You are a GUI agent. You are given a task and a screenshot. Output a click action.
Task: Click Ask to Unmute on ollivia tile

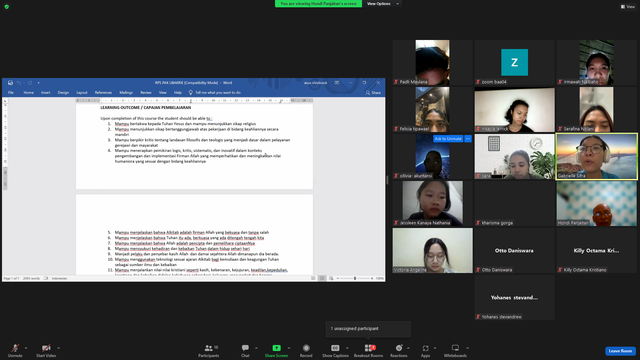[x=448, y=139]
